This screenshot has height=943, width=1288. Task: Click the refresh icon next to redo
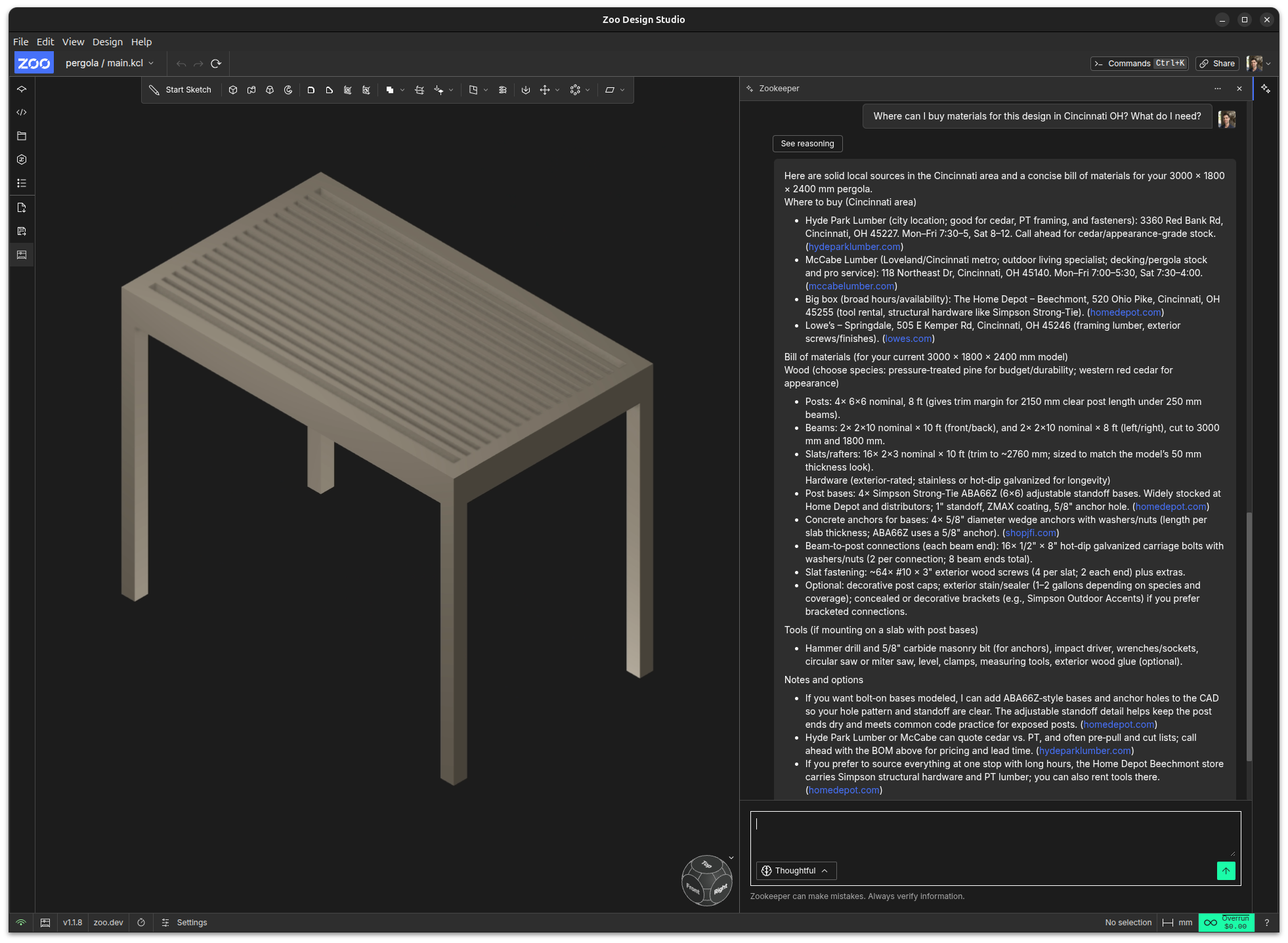[x=216, y=64]
